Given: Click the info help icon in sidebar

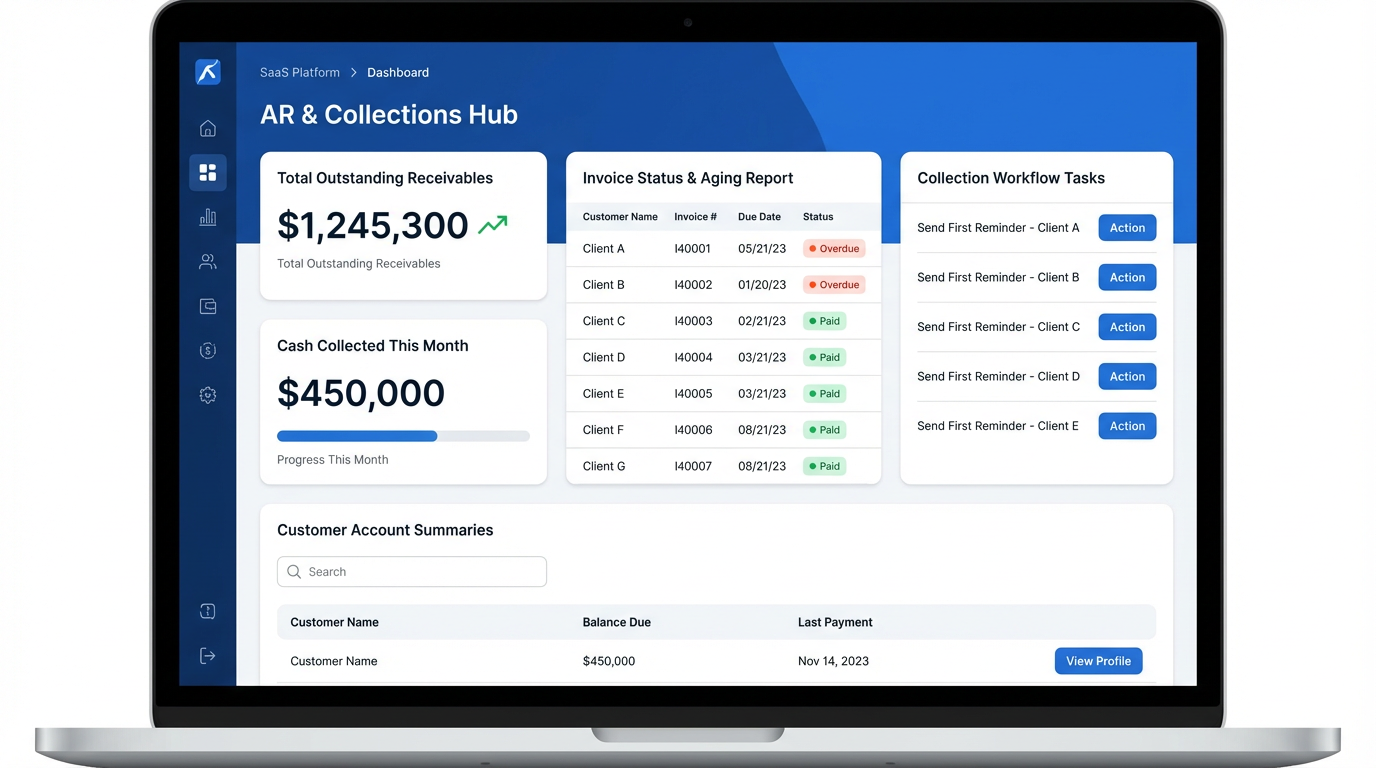Looking at the screenshot, I should [208, 611].
